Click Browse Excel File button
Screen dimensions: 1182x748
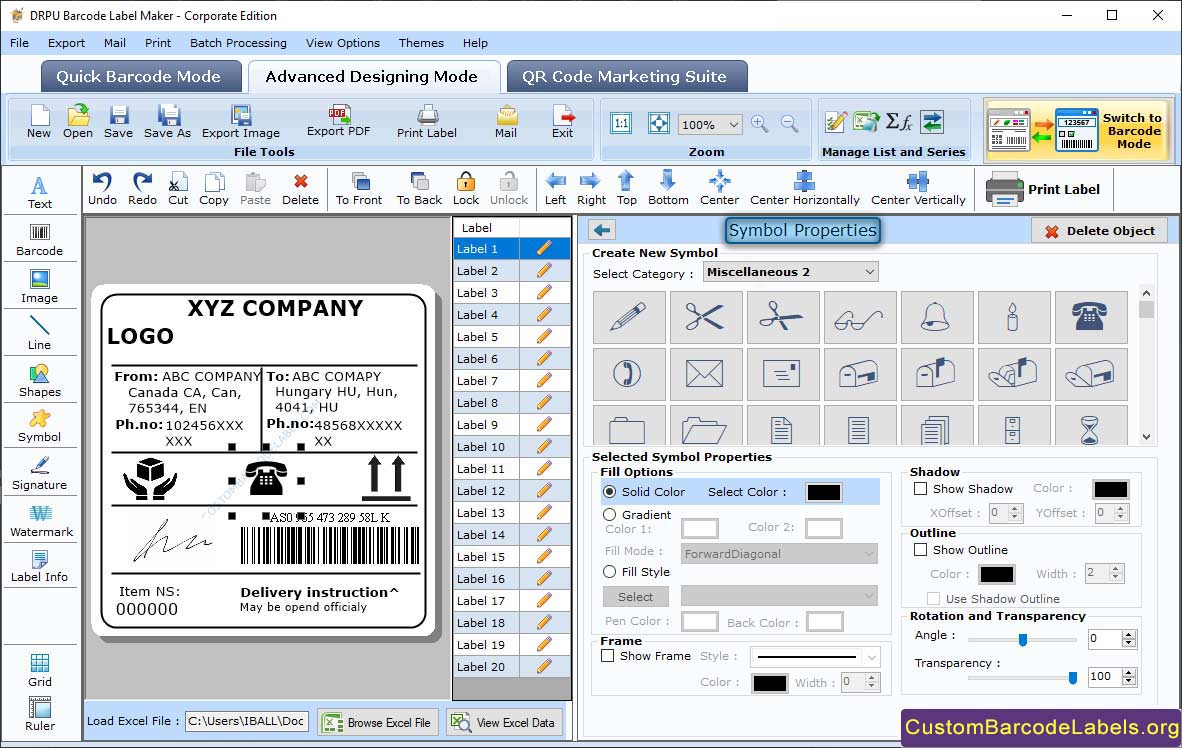coord(377,722)
